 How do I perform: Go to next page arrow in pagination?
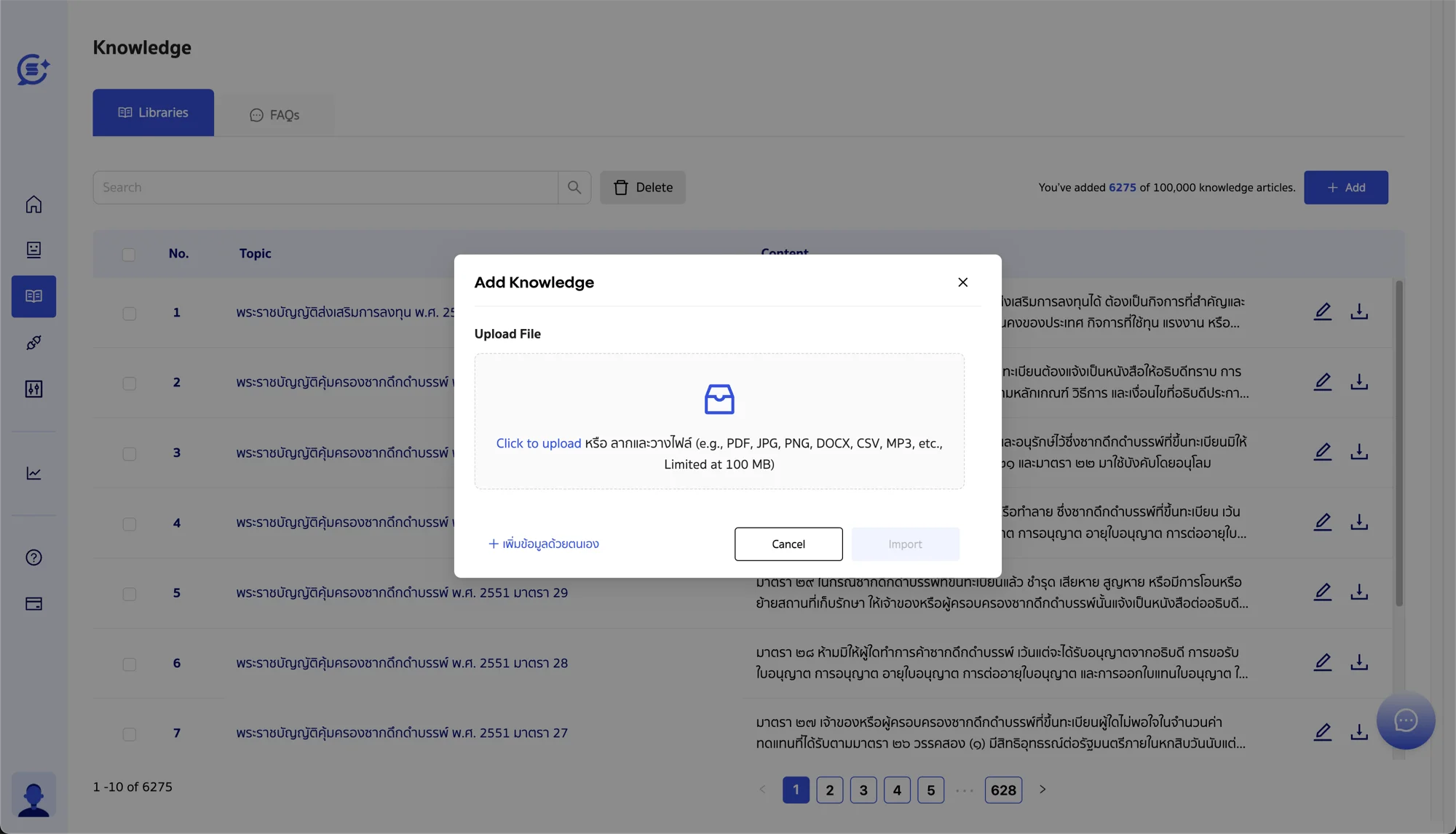point(1042,790)
